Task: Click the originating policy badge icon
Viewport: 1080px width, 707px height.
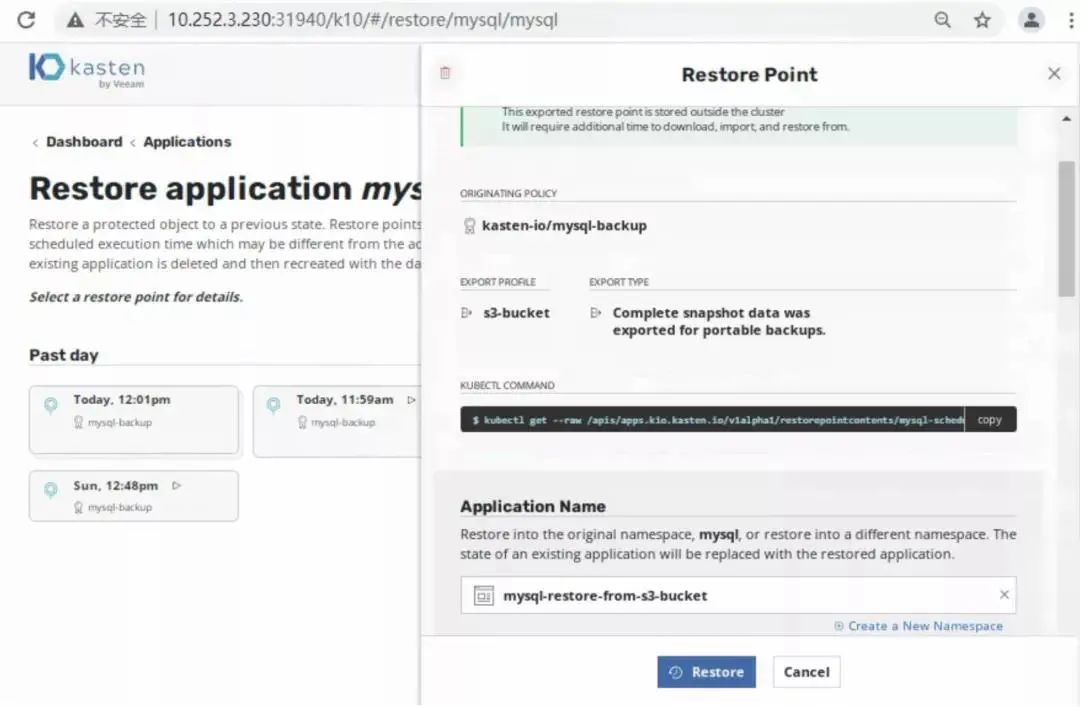Action: coord(469,226)
